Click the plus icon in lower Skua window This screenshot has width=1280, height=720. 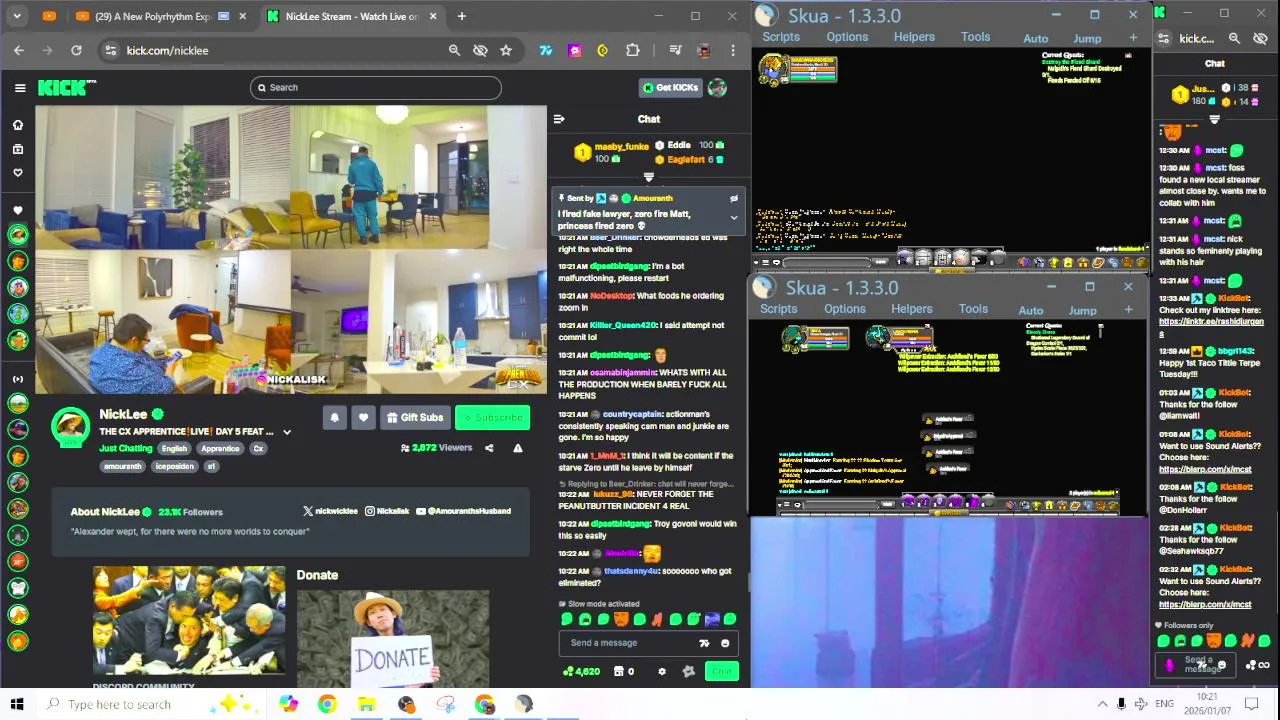1128,310
